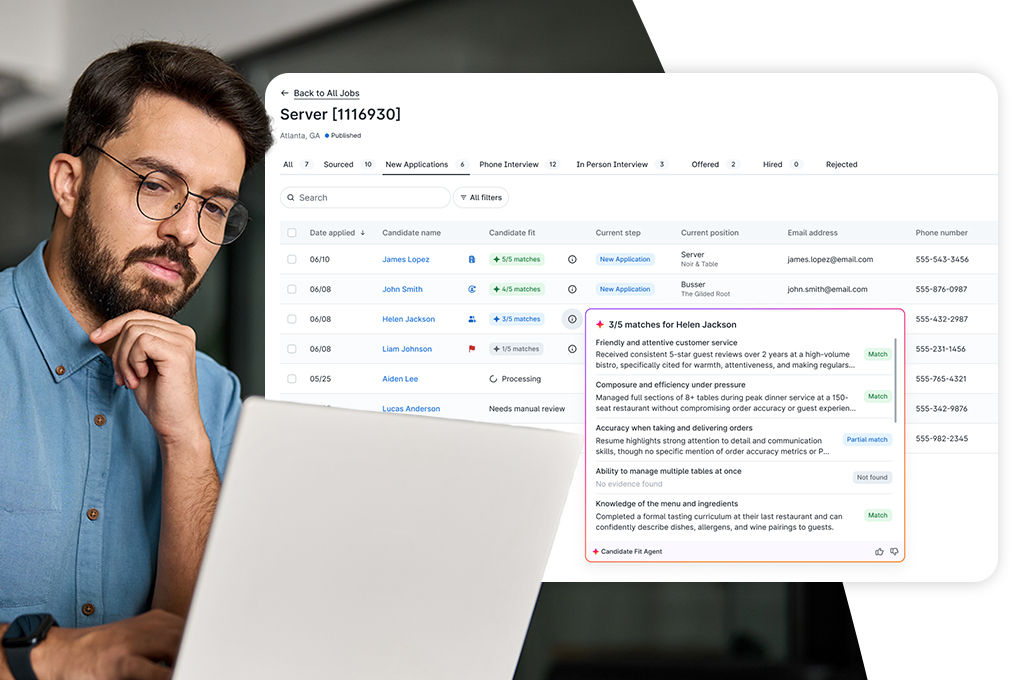Image resolution: width=1020 pixels, height=680 pixels.
Task: Click the red flag icon next to Liam Johnson
Action: coord(472,349)
